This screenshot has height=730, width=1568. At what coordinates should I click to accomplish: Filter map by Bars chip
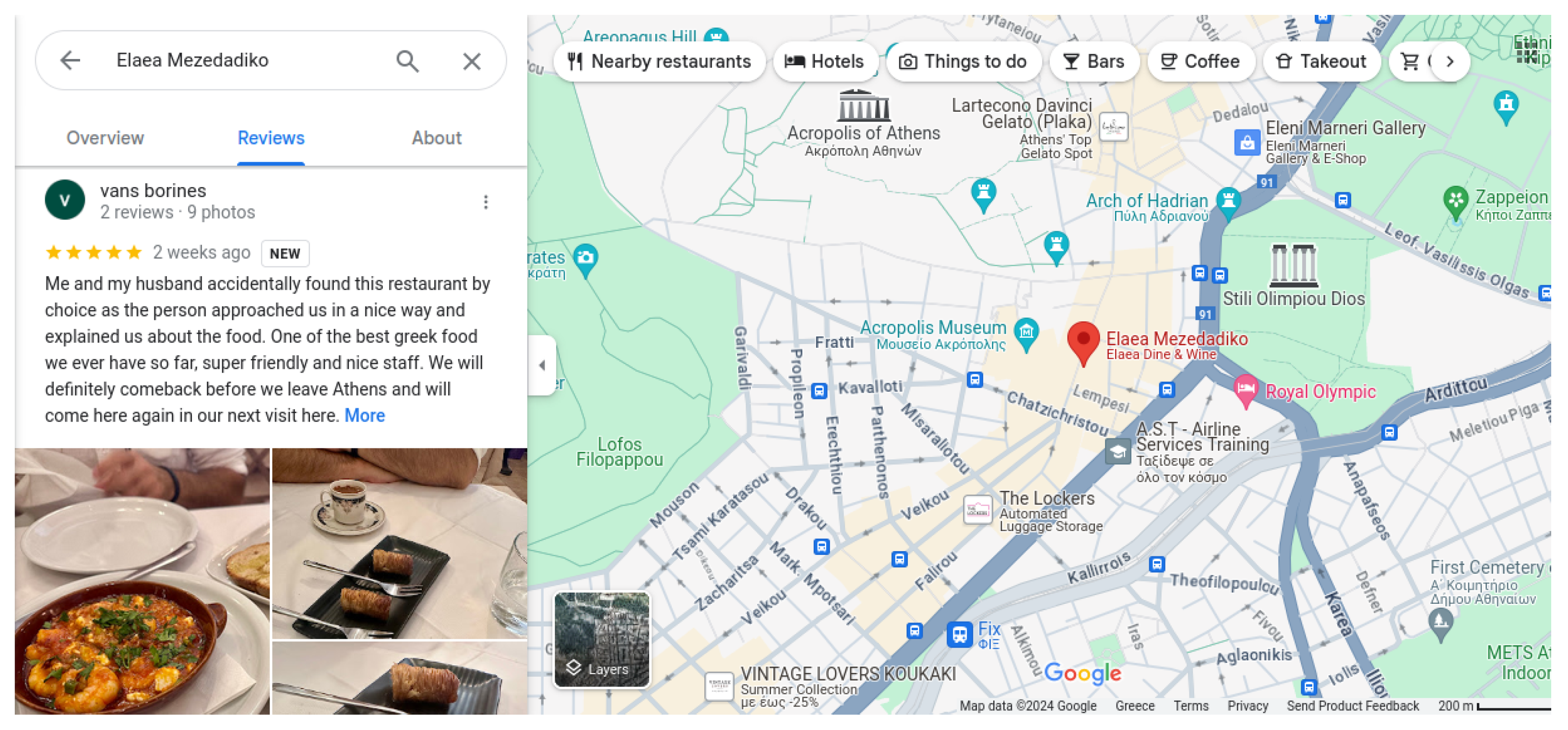[x=1094, y=61]
